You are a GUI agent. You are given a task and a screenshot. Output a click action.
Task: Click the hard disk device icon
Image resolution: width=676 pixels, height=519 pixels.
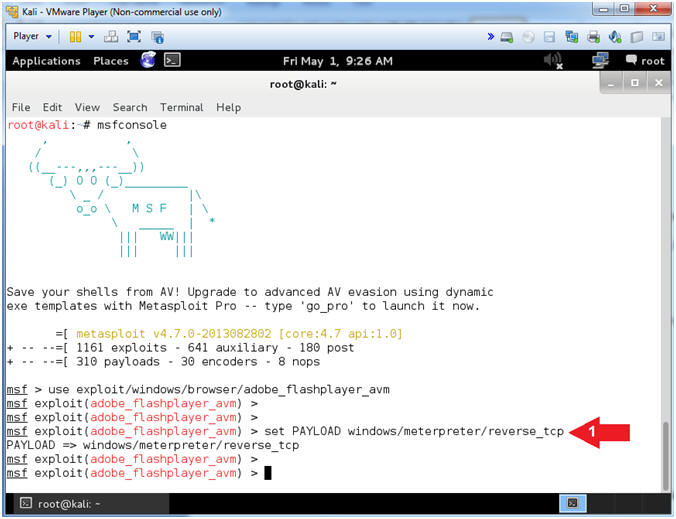coord(507,37)
